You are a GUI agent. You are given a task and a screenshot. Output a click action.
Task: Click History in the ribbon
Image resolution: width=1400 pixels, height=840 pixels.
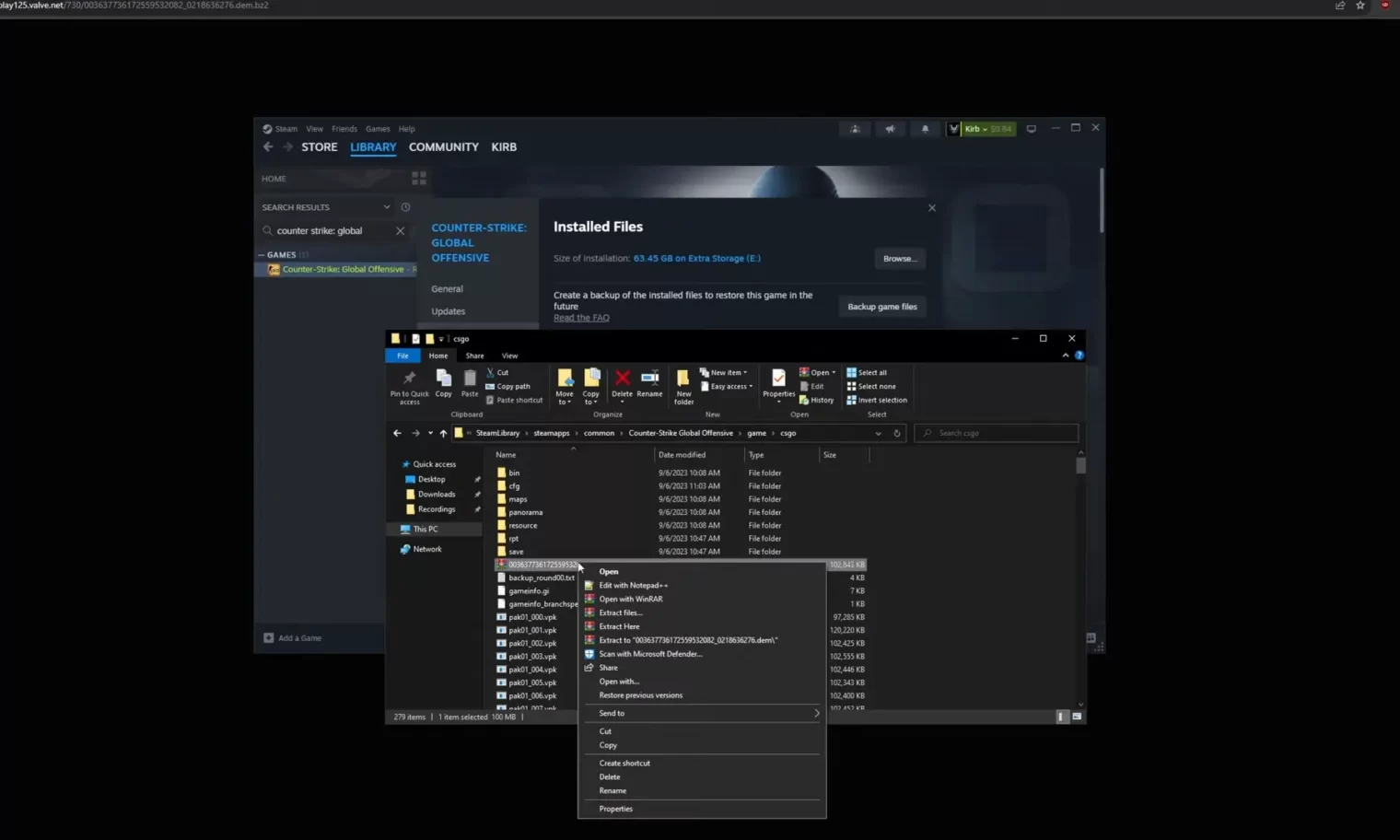tap(816, 401)
